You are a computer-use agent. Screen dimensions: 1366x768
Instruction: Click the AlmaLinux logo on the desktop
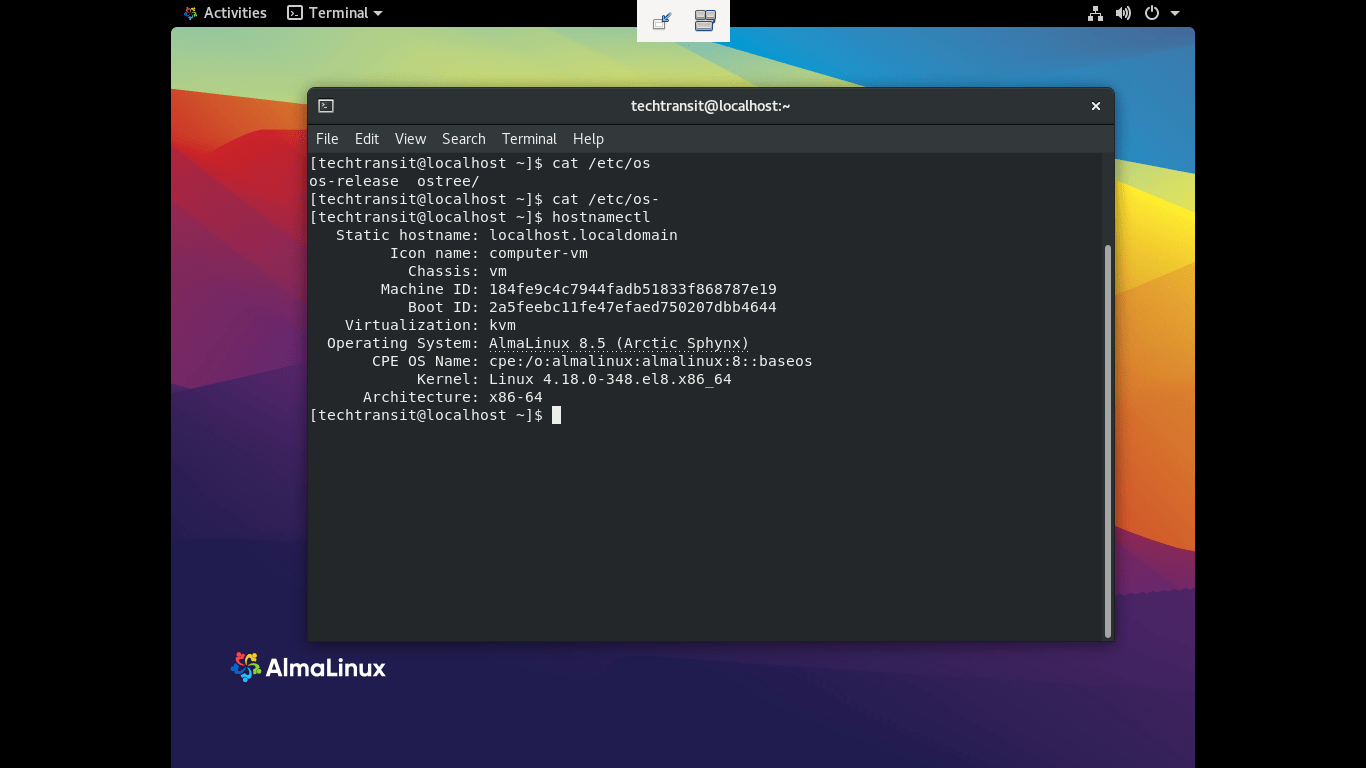click(x=307, y=666)
